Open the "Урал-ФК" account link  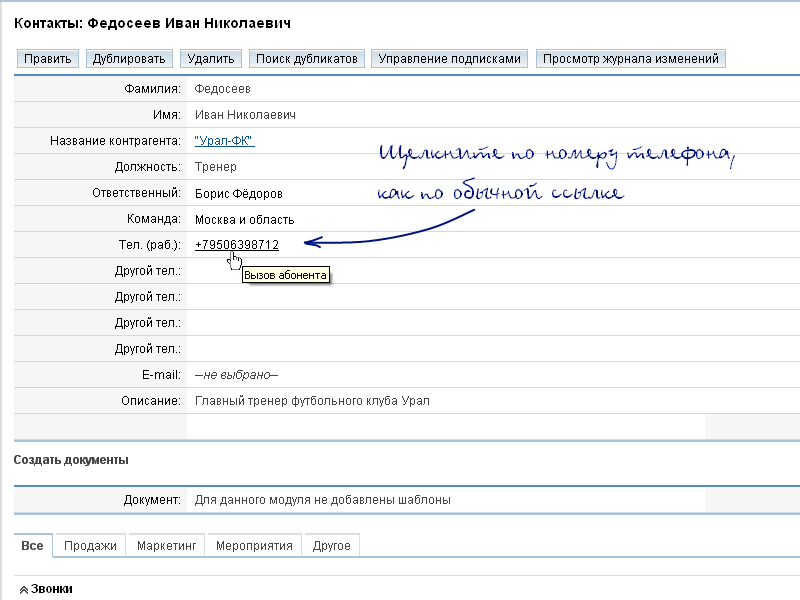[x=224, y=141]
